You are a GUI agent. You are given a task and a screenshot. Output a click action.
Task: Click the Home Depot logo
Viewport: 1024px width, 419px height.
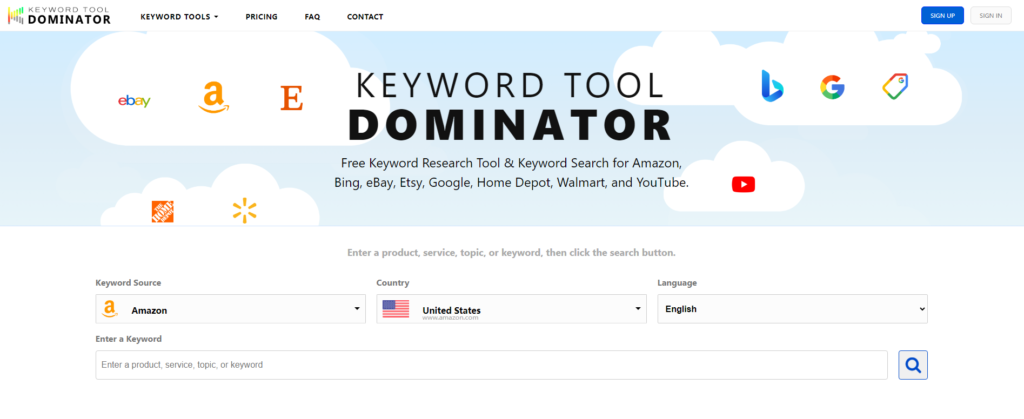click(x=163, y=211)
